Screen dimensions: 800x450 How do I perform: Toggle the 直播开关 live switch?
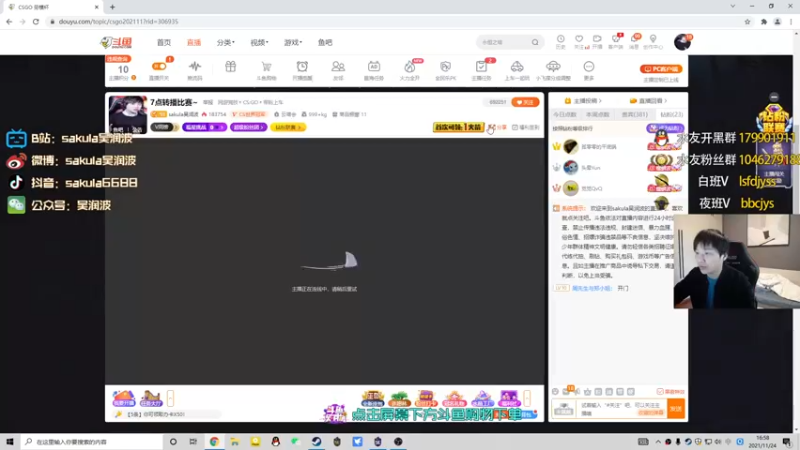159,66
